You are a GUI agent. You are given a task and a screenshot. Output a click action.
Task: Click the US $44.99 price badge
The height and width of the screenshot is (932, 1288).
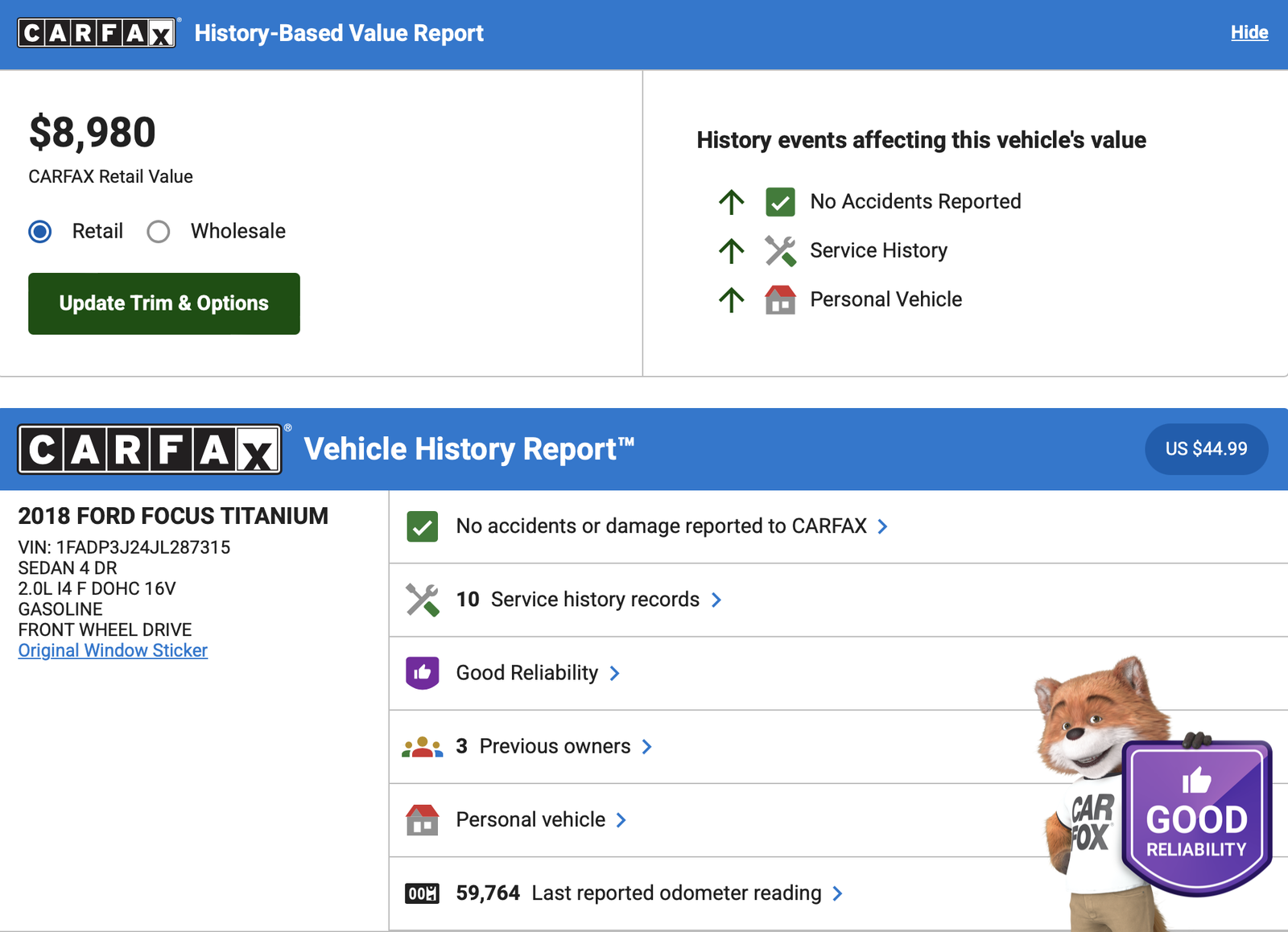point(1206,449)
